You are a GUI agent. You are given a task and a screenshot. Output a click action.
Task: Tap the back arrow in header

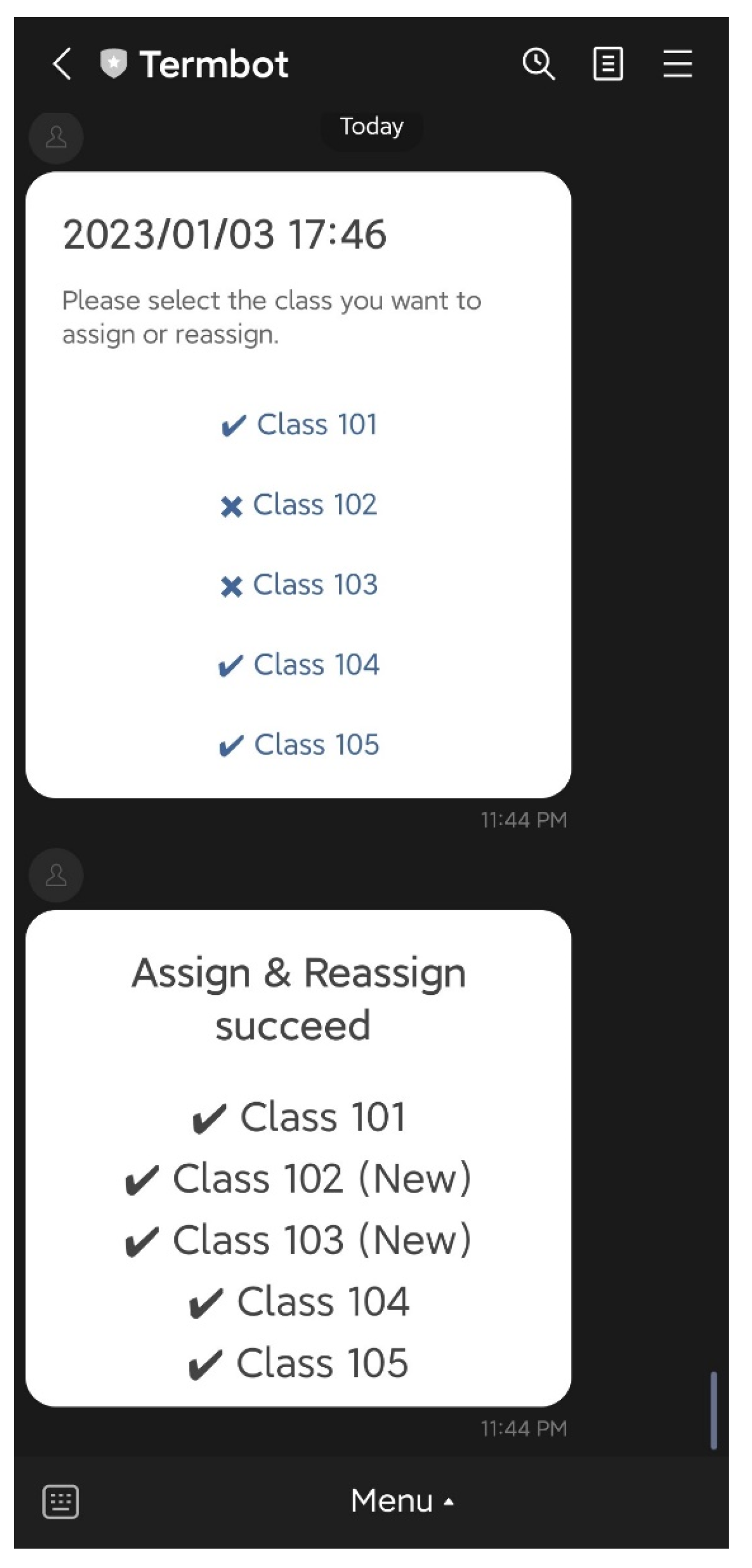click(x=62, y=64)
